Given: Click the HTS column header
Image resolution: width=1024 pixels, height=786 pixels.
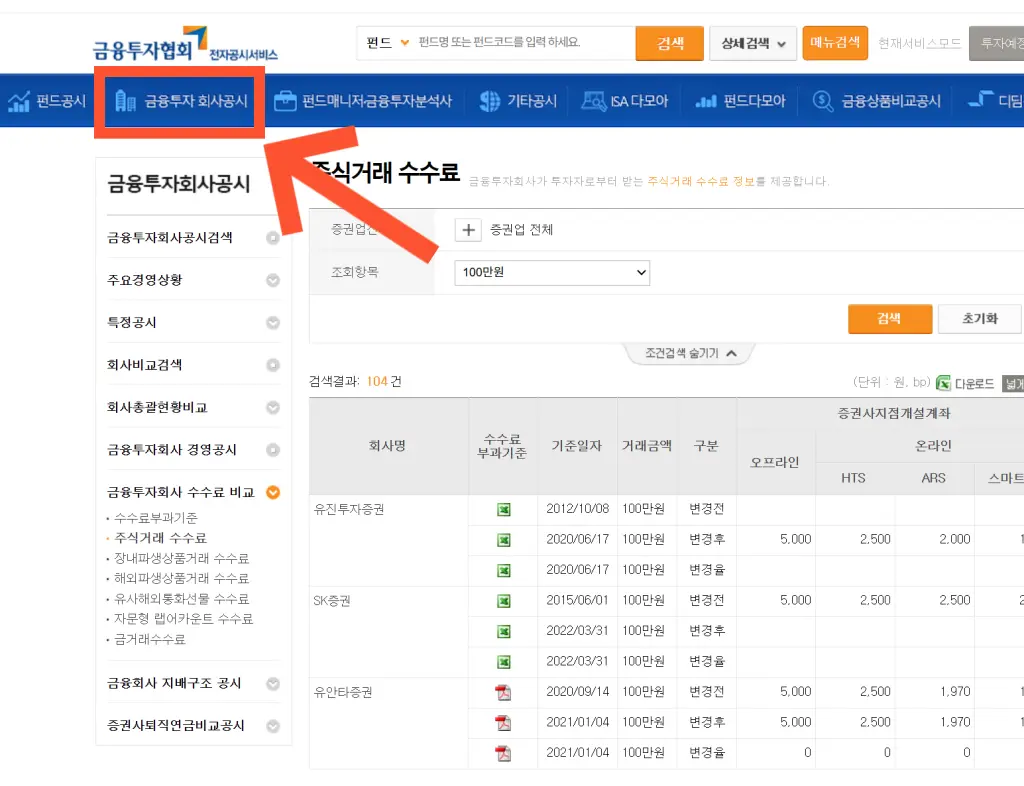Looking at the screenshot, I should (854, 479).
